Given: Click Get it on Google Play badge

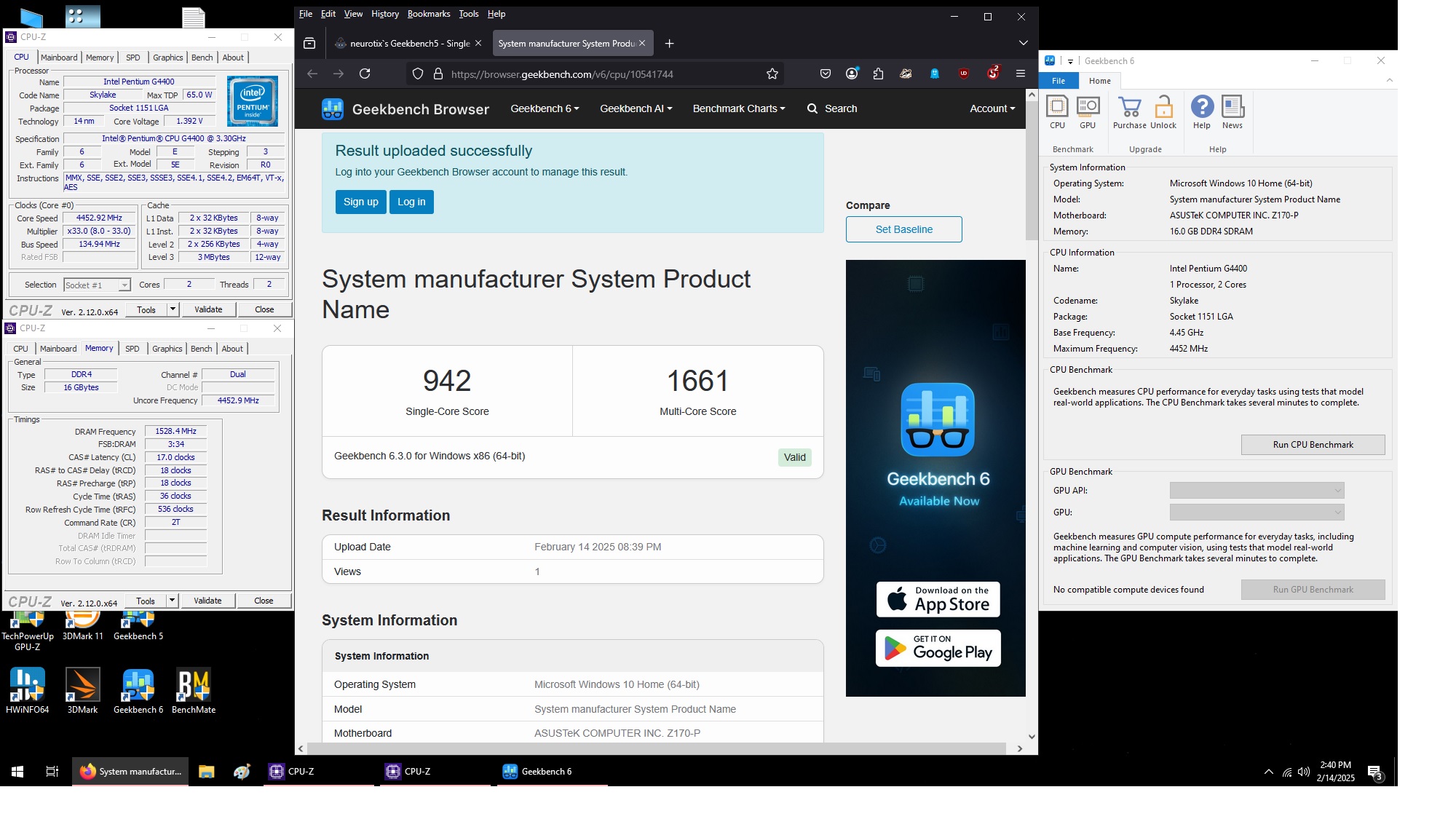Looking at the screenshot, I should 938,648.
